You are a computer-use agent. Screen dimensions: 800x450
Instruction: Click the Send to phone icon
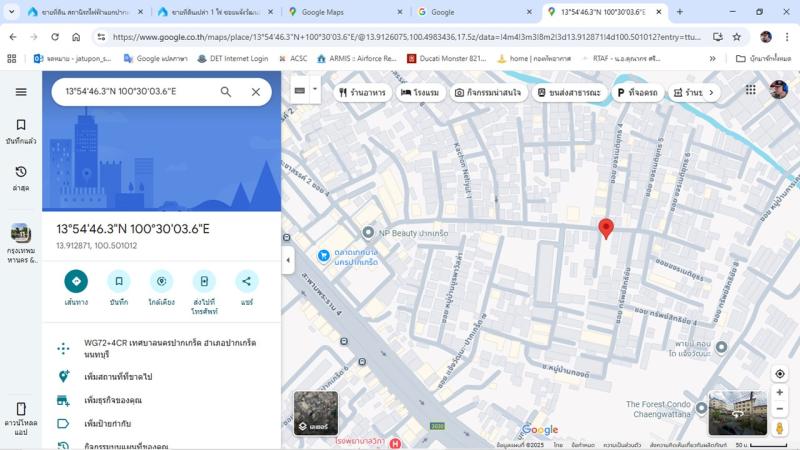pyautogui.click(x=204, y=281)
